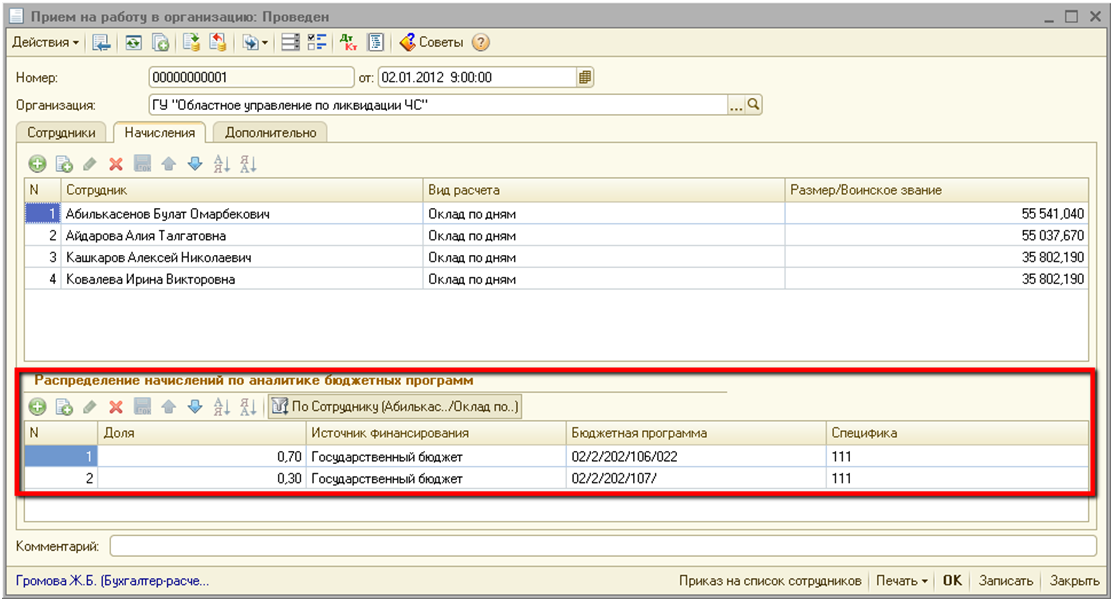This screenshot has height=601, width=1113.
Task: Click the Dt/Kt posting result icon
Action: pos(347,43)
